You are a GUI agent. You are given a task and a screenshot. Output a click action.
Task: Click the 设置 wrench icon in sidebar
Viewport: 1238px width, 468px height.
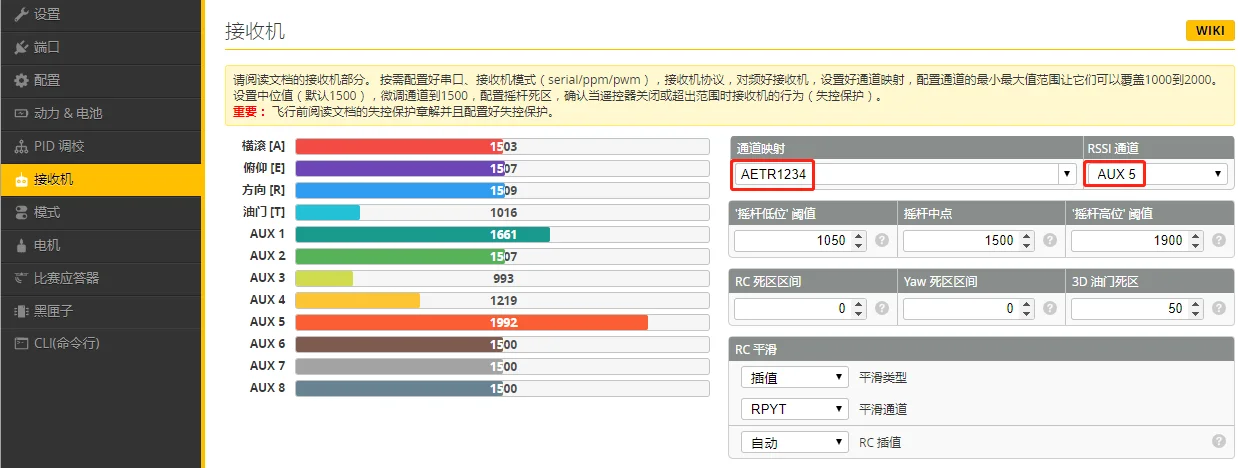coord(21,14)
